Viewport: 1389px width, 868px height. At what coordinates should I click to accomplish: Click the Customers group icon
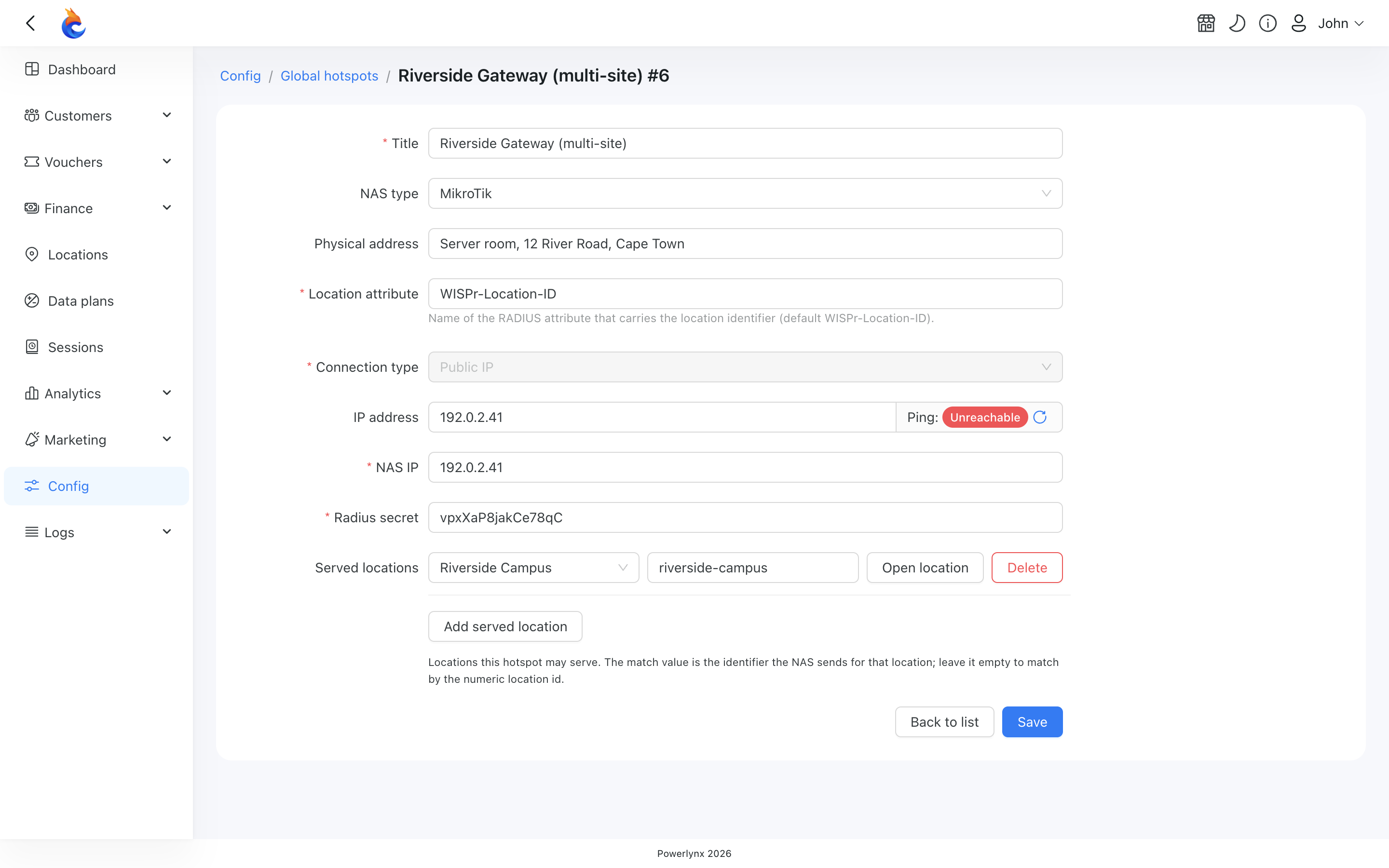[32, 115]
